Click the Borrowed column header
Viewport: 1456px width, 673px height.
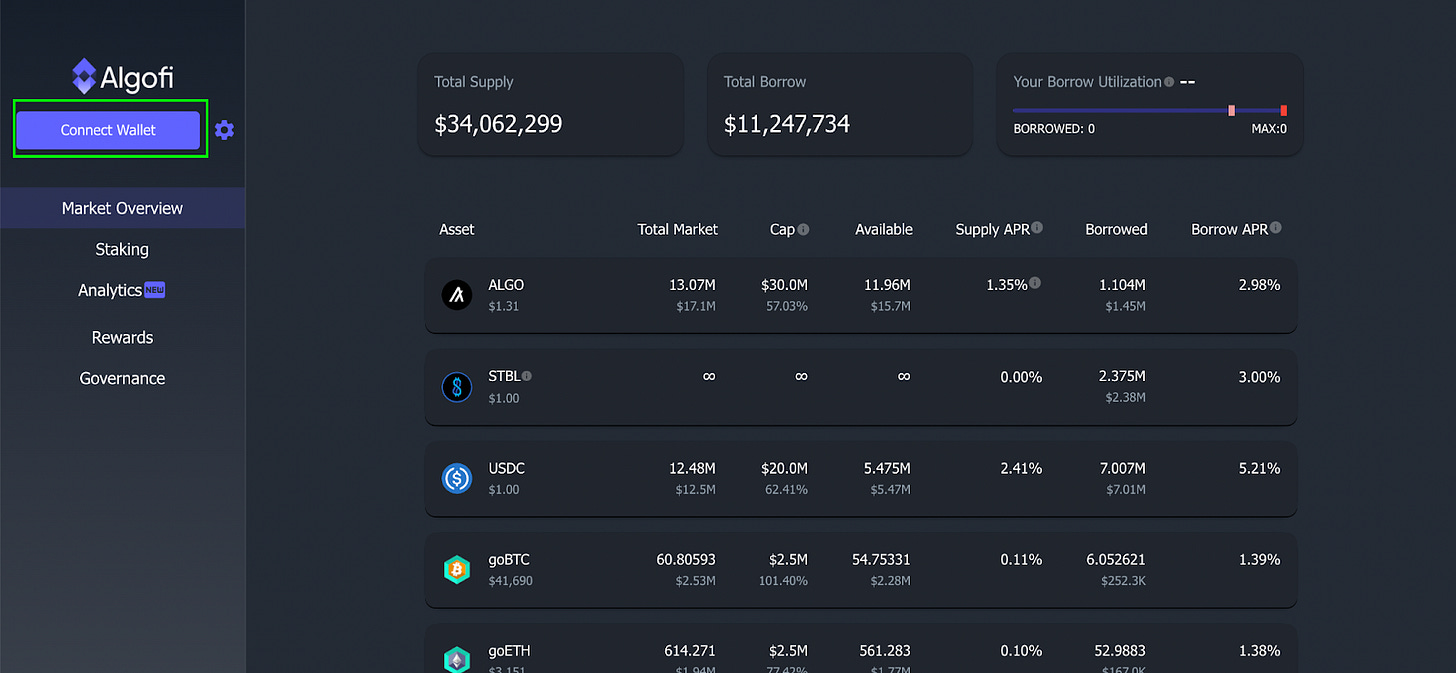coord(1116,229)
